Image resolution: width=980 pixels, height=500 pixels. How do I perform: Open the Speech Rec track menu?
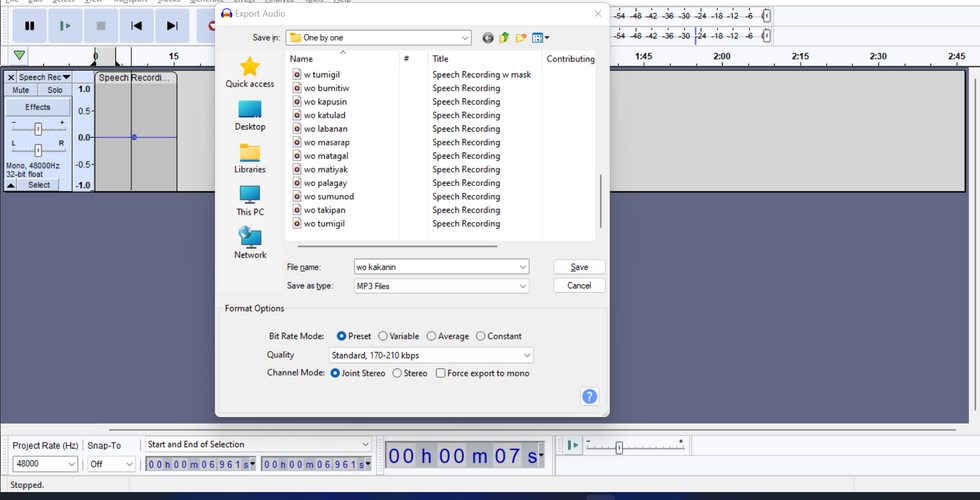(44, 78)
